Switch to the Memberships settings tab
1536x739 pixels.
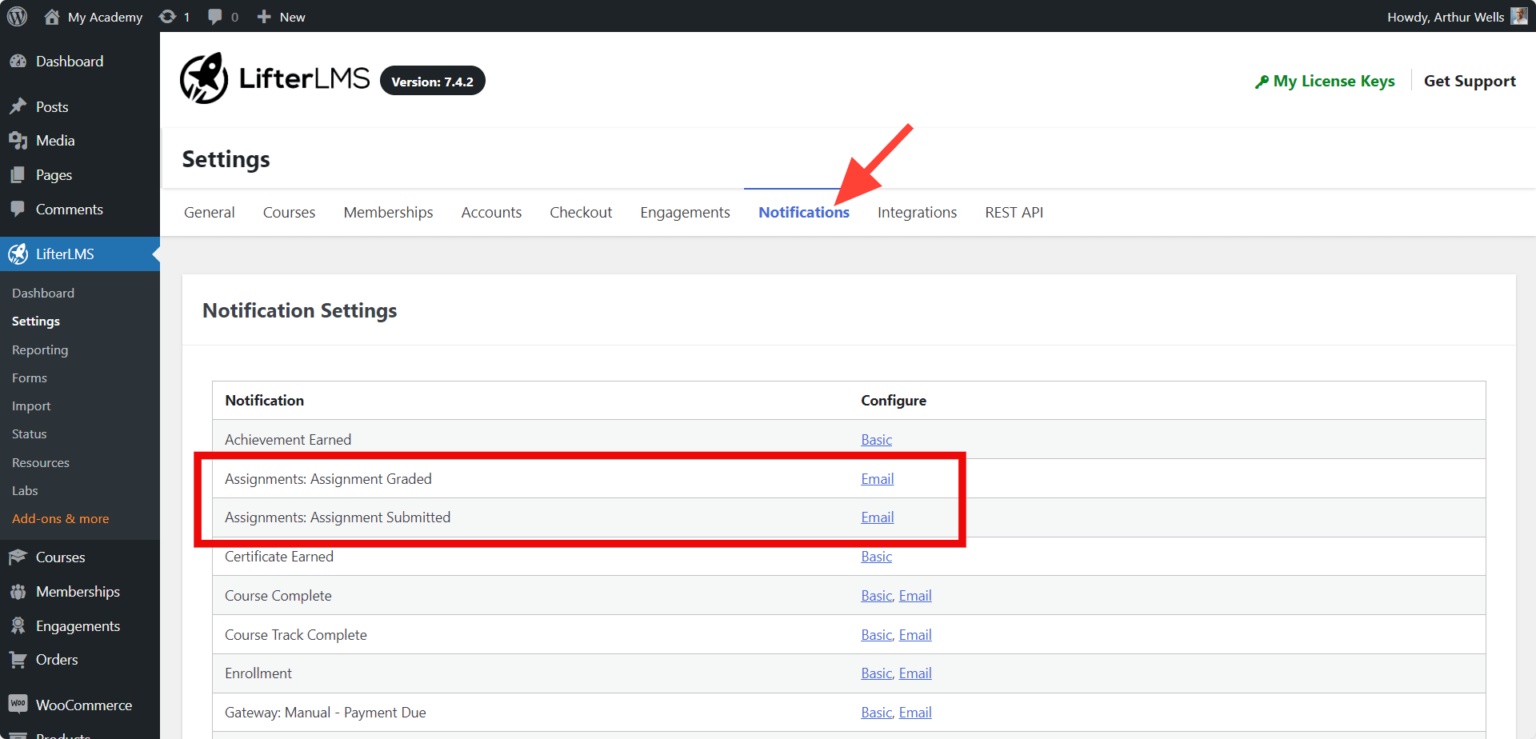coord(388,212)
